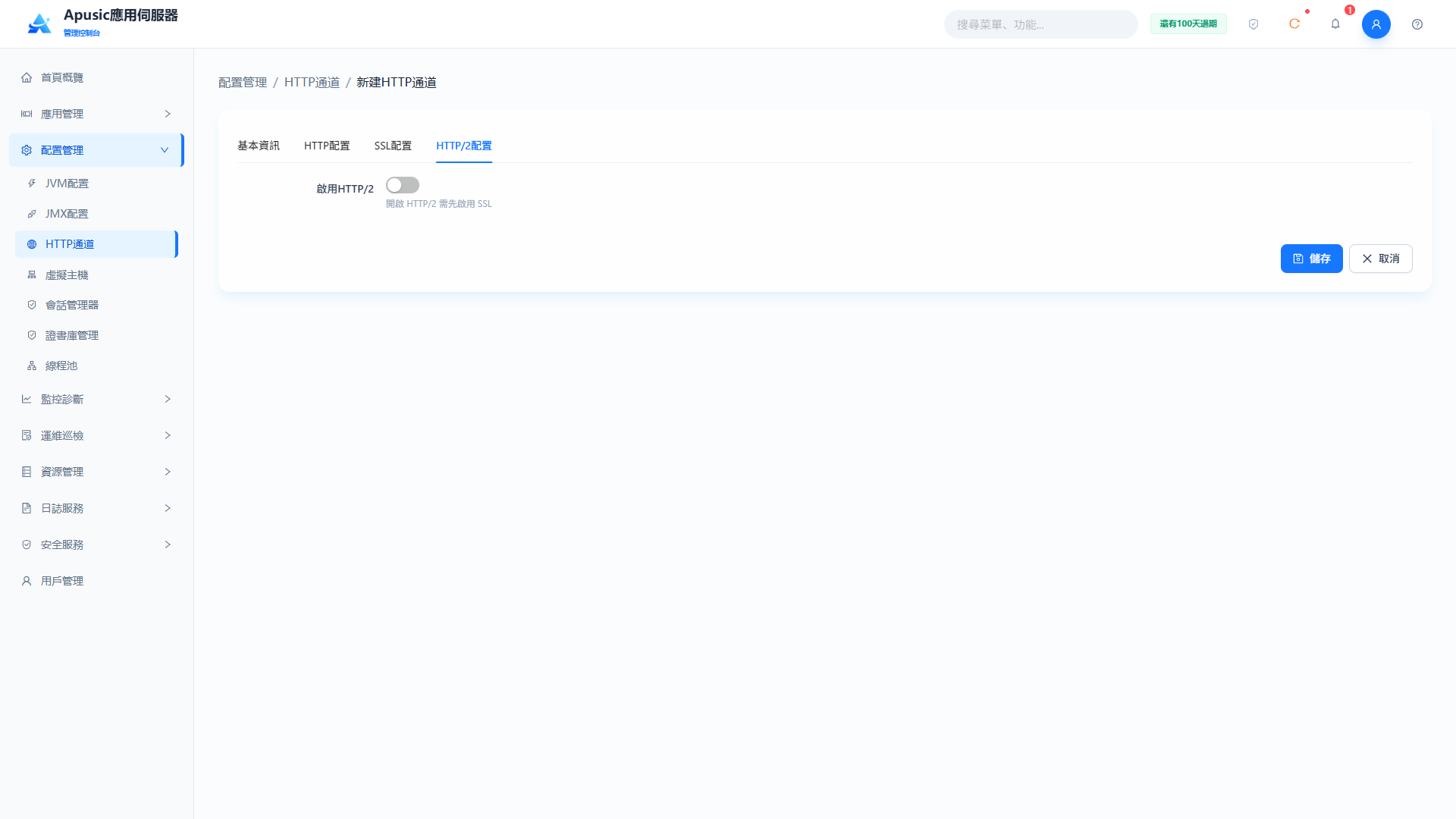This screenshot has width=1456, height=819.
Task: Expand the 安全服務 submenu arrow
Action: pyautogui.click(x=168, y=544)
